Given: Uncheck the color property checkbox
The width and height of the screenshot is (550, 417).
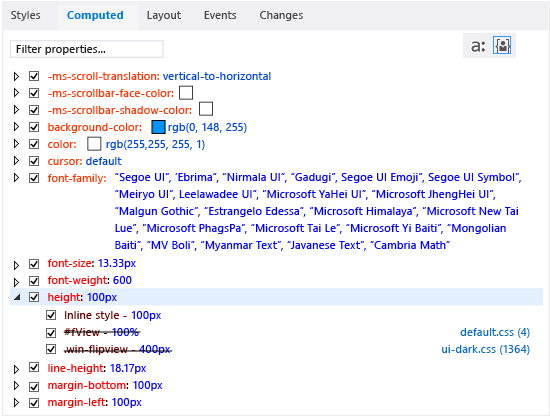Looking at the screenshot, I should [x=34, y=144].
